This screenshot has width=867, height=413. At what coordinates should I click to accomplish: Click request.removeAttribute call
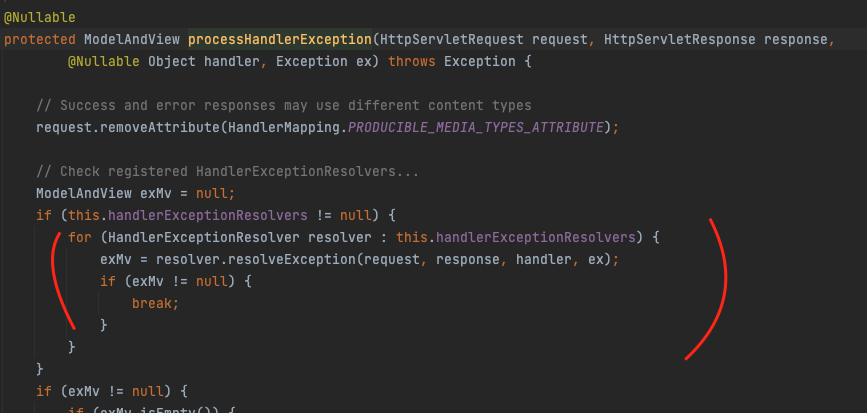pyautogui.click(x=128, y=128)
